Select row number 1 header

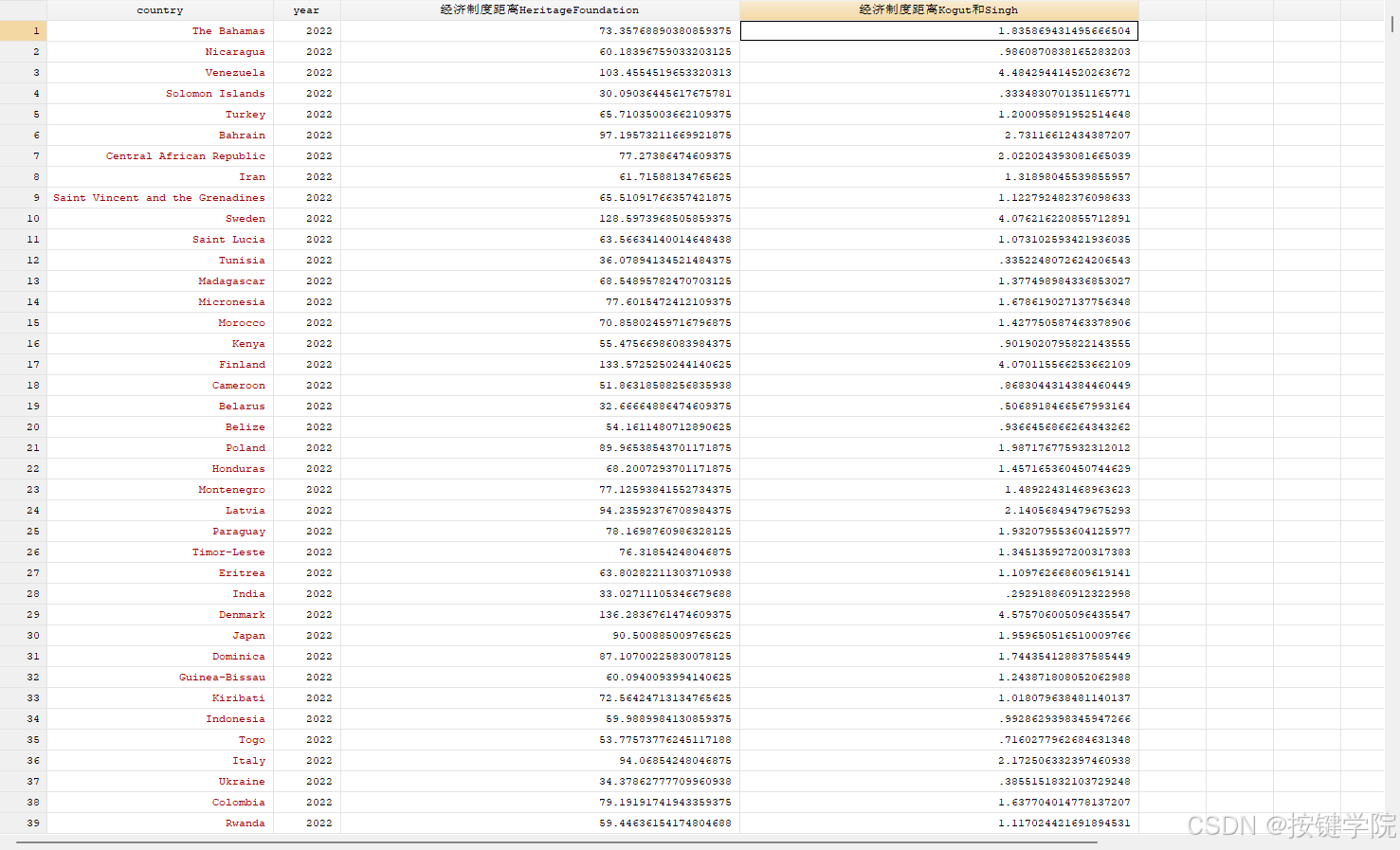tap(24, 31)
